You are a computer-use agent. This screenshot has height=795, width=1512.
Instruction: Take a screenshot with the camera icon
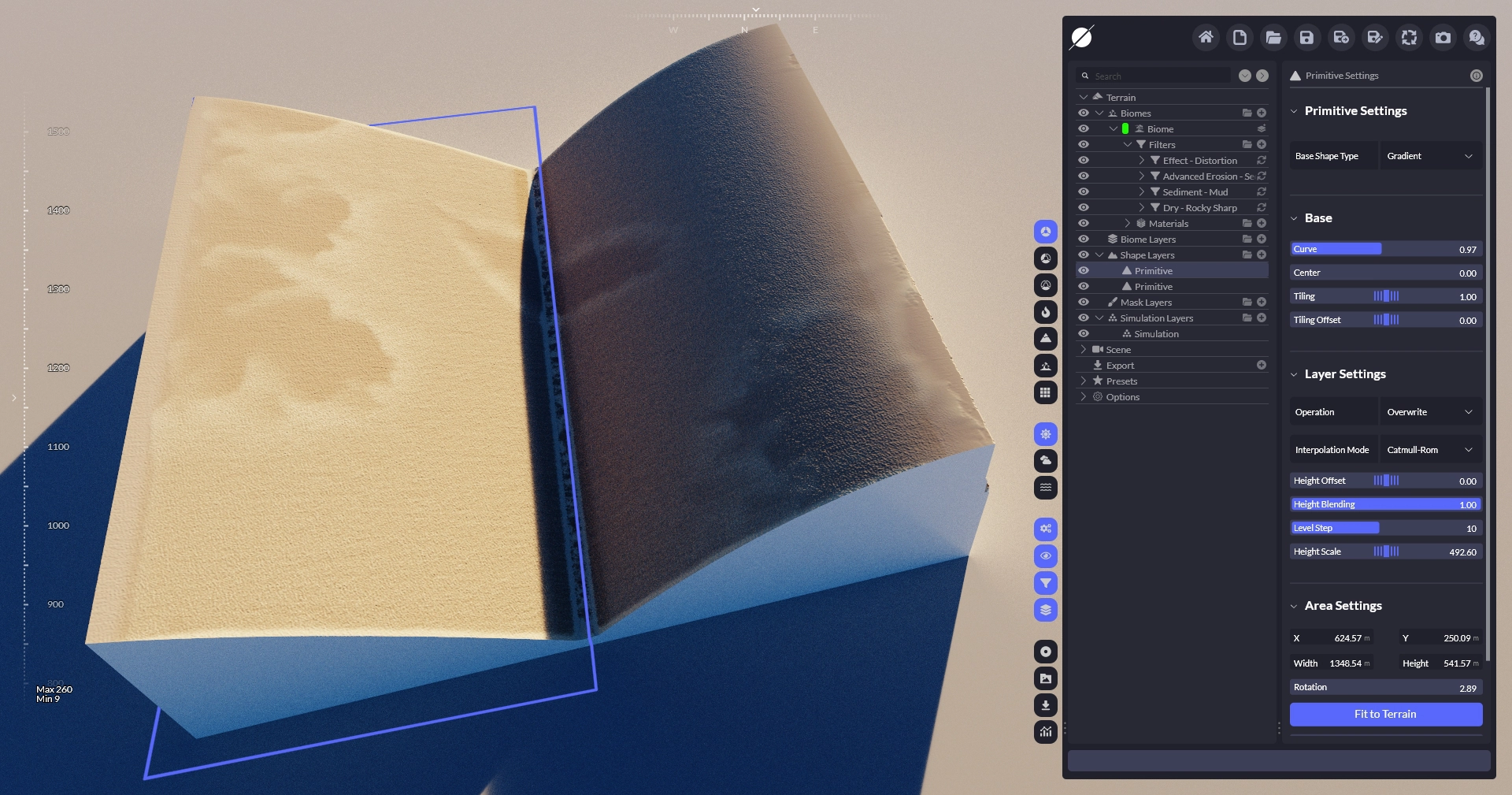tap(1443, 38)
